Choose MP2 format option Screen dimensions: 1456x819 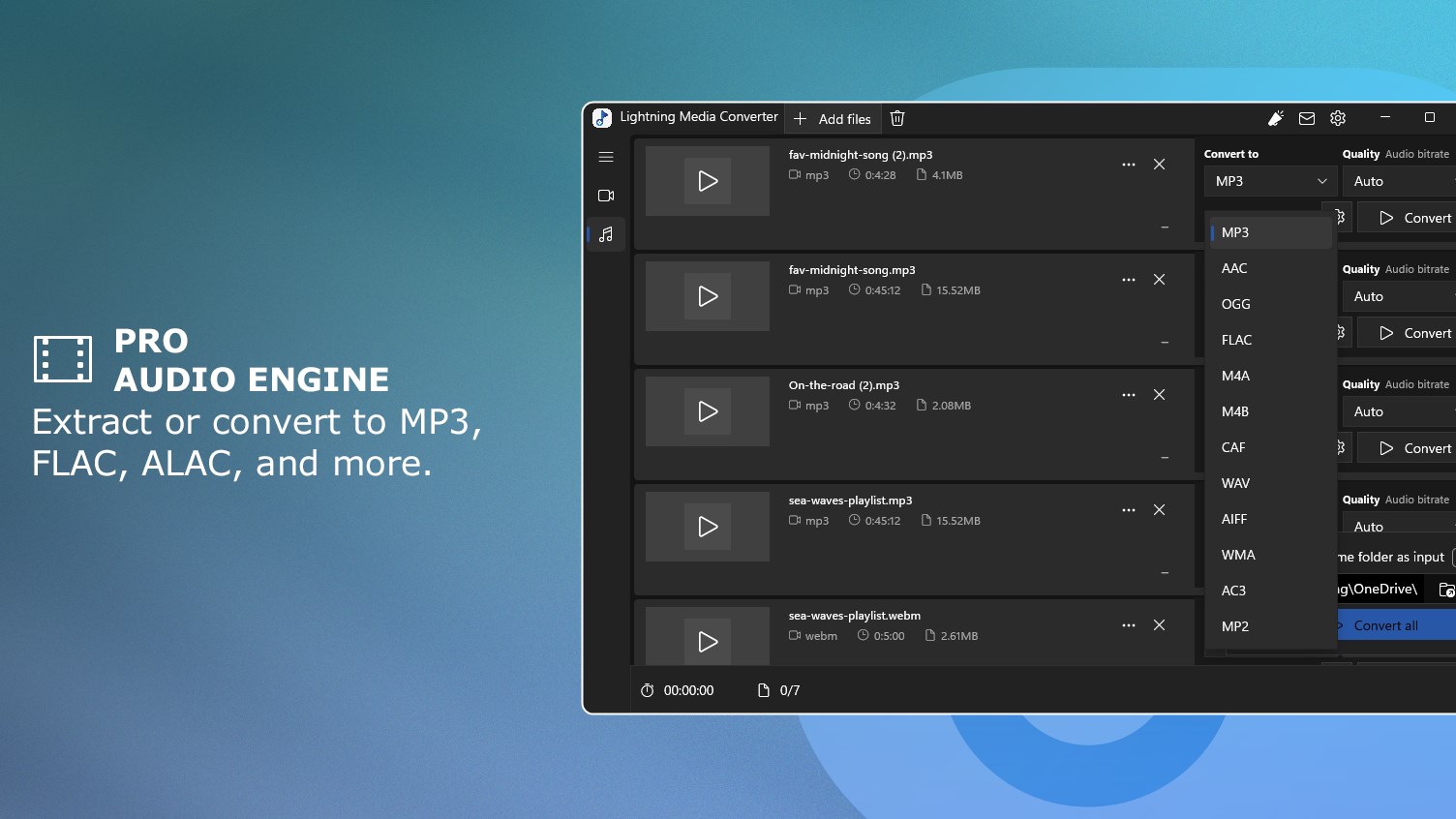[1271, 626]
